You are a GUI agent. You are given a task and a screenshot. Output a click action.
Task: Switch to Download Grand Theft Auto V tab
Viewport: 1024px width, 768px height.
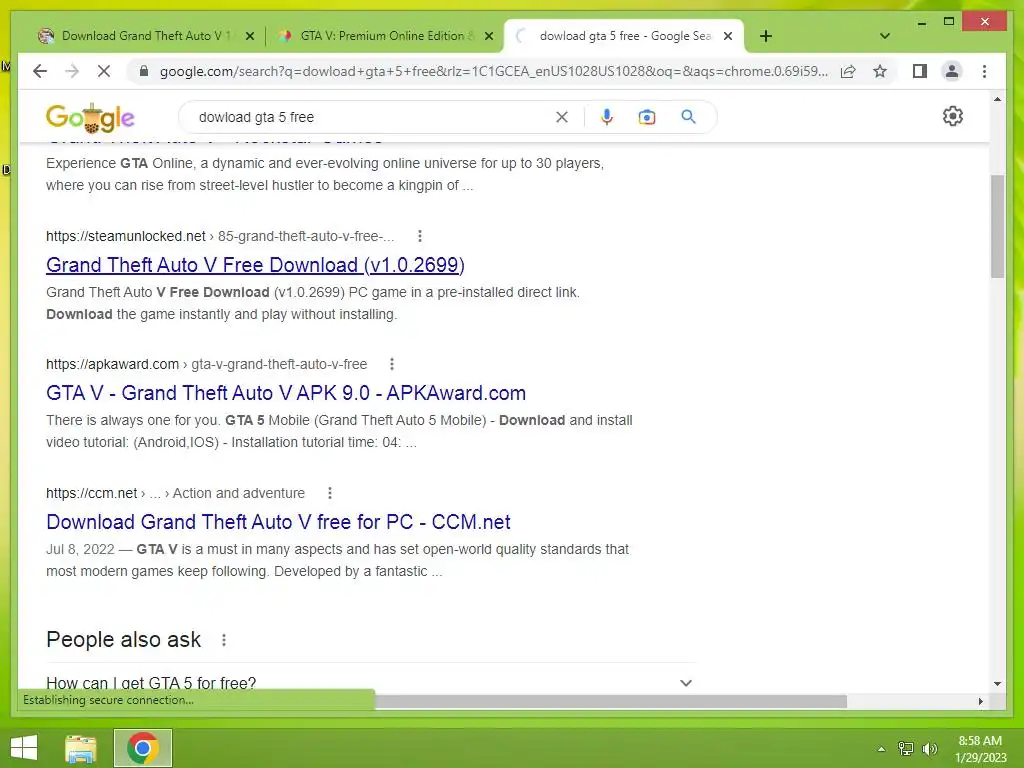(145, 36)
